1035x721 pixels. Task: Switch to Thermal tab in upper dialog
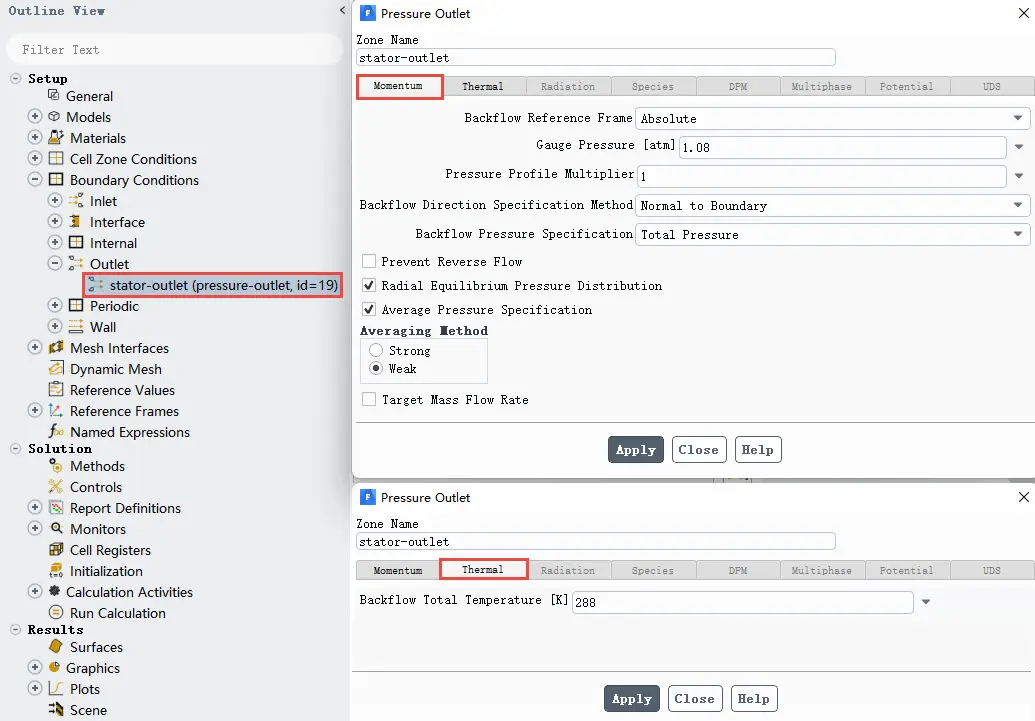pos(483,86)
